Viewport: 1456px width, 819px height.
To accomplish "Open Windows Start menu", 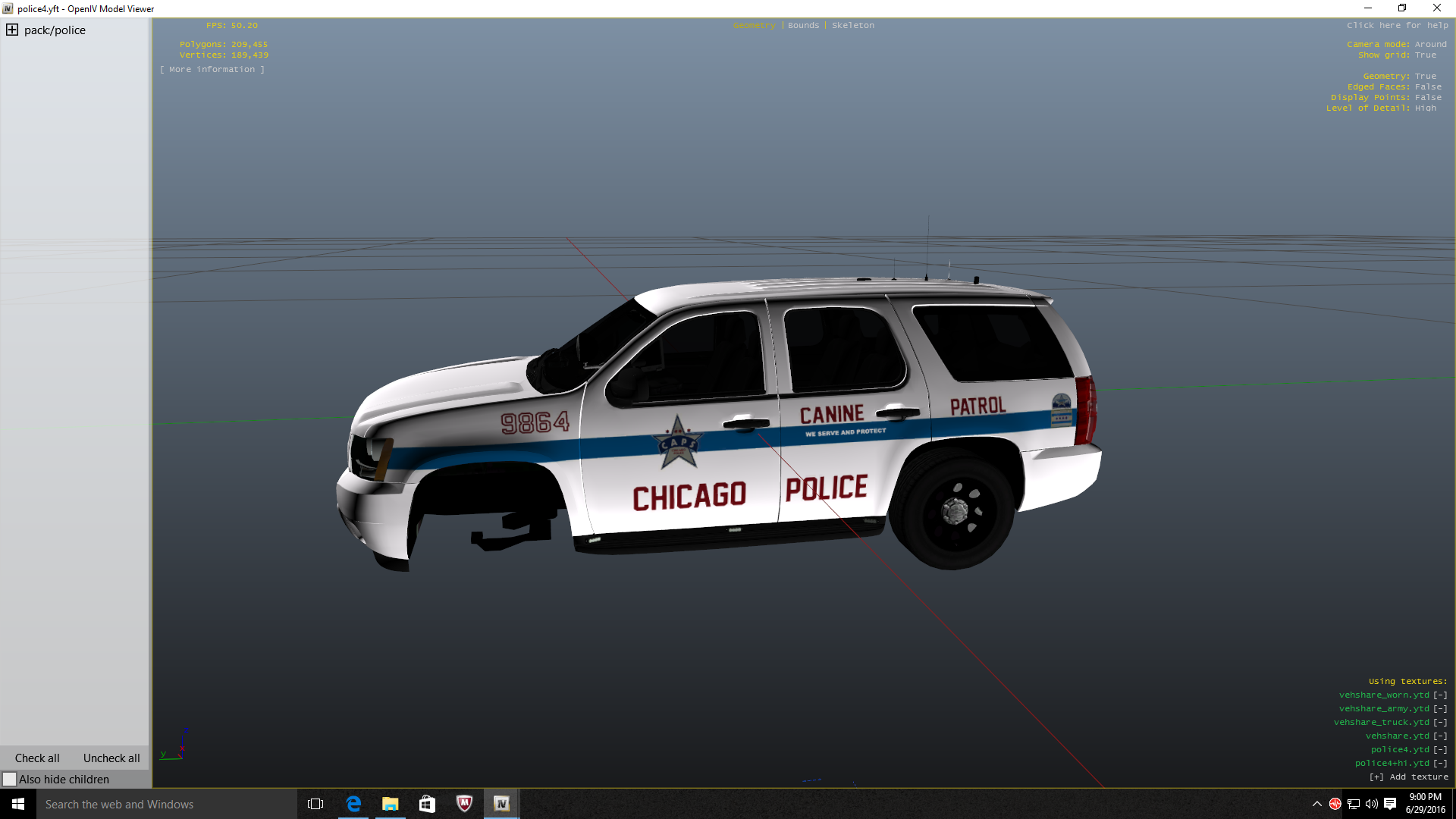I will pos(18,804).
